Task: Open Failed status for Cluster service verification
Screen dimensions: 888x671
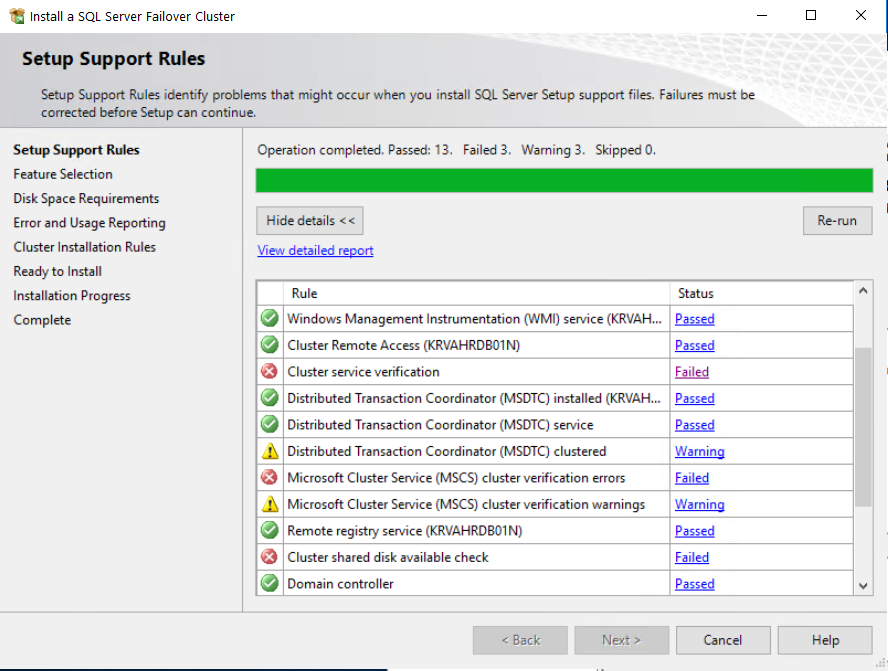Action: pyautogui.click(x=691, y=372)
